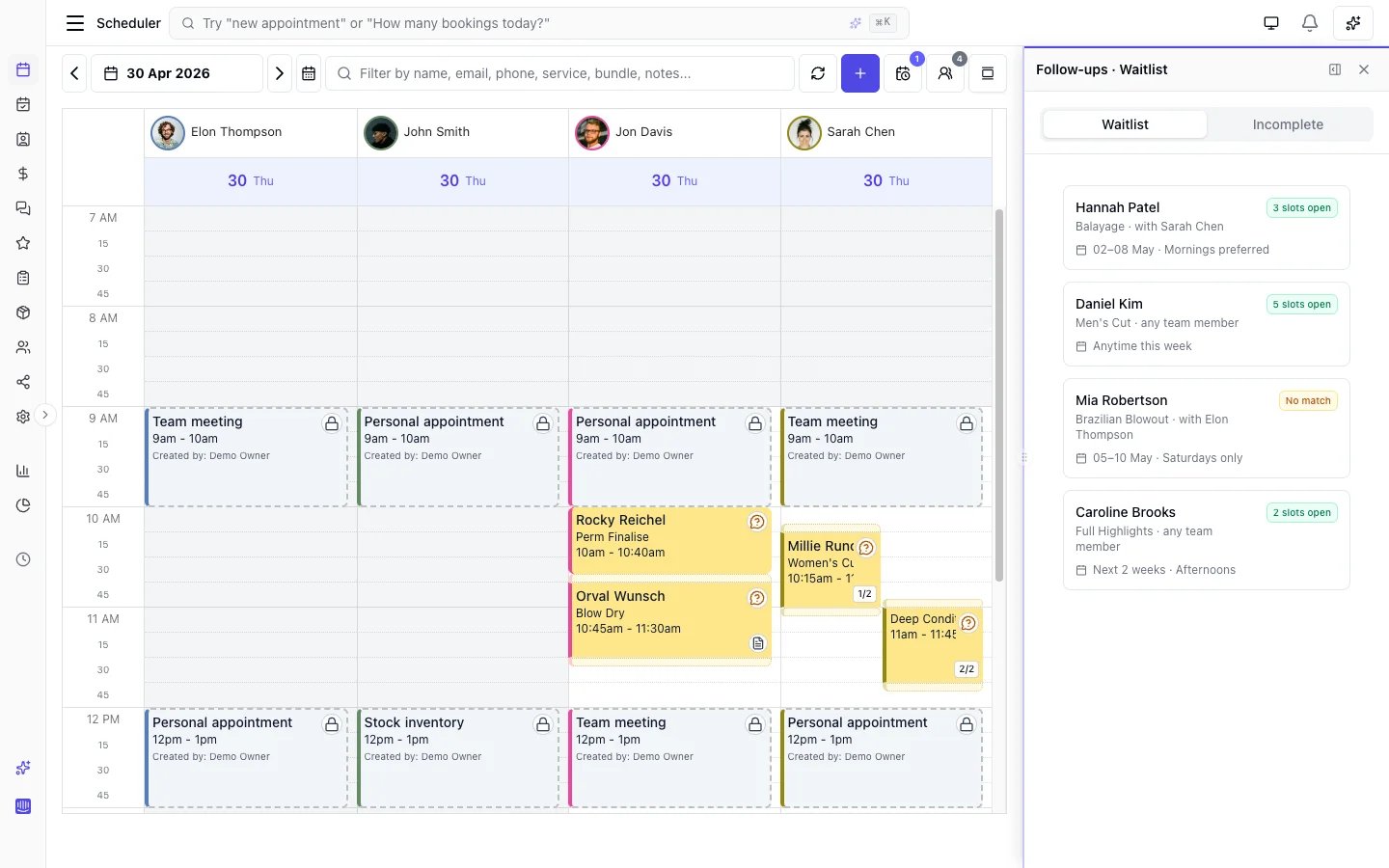Open the contact badge icon in sidebar
The image size is (1389, 868).
[23, 139]
